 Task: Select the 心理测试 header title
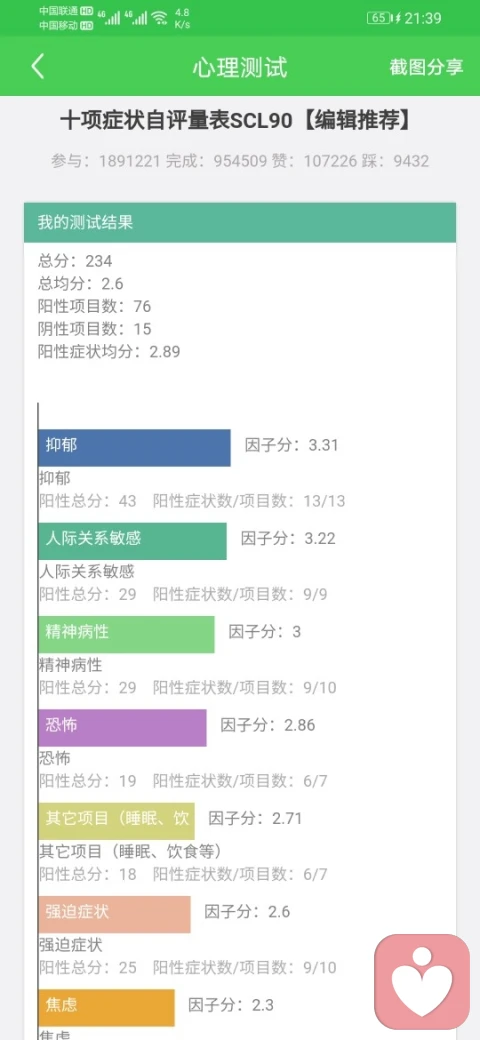tap(240, 67)
